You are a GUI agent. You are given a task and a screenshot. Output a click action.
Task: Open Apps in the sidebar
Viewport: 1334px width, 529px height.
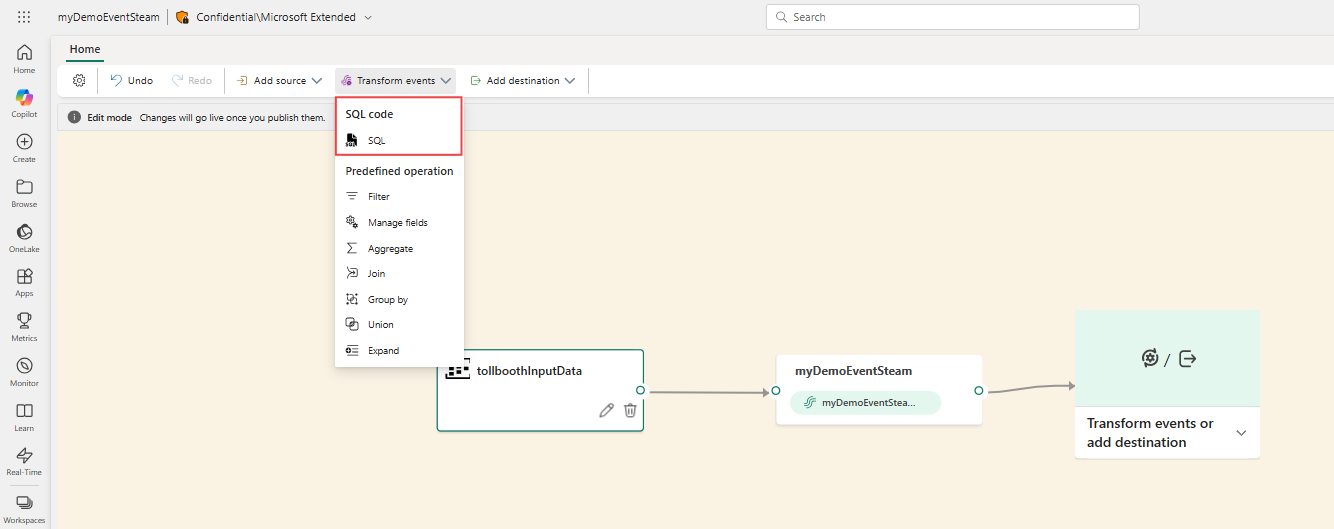[24, 282]
